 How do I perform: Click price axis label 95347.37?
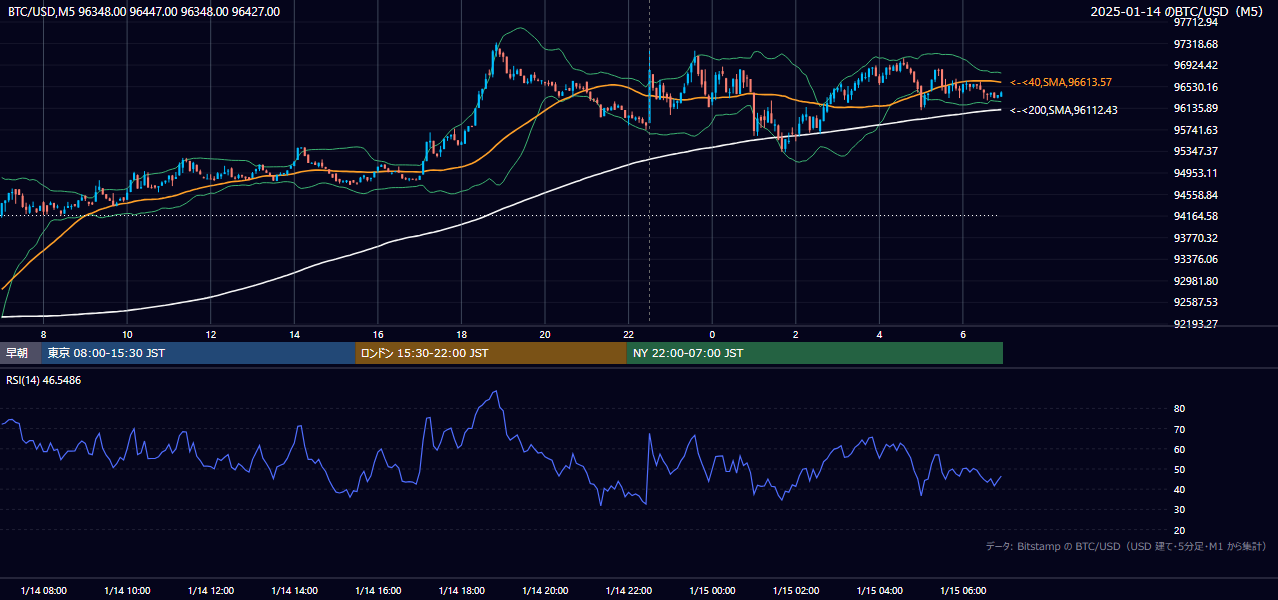(1196, 151)
